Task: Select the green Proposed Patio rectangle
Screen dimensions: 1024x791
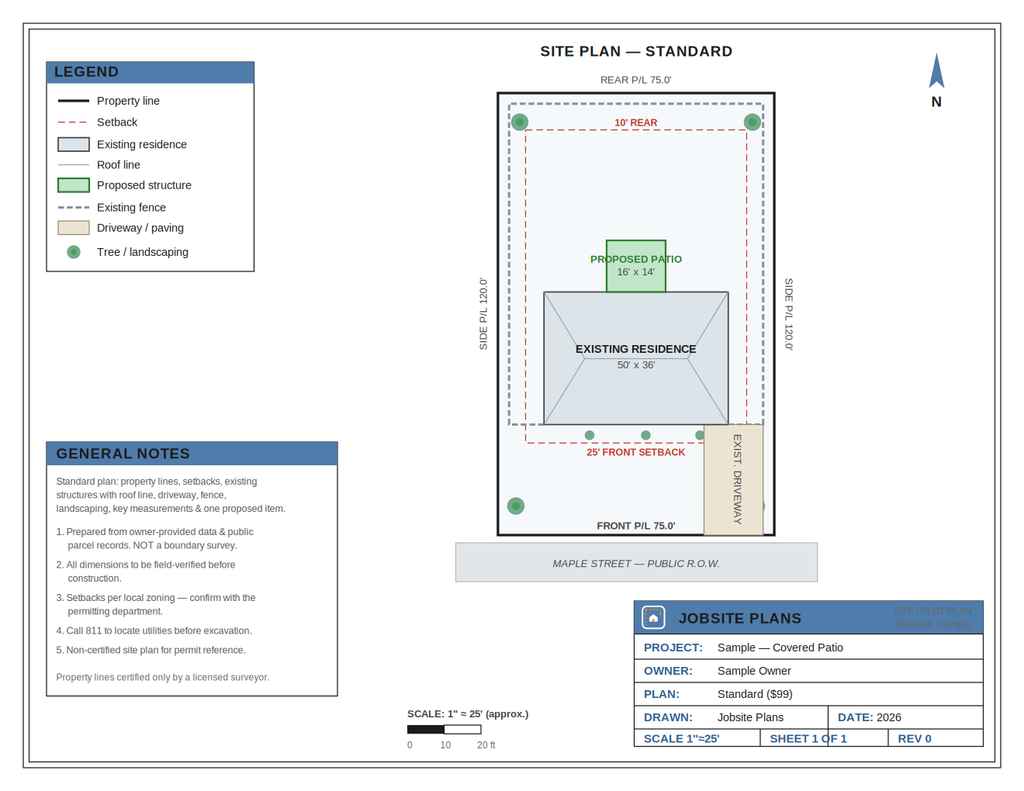Action: [x=636, y=266]
